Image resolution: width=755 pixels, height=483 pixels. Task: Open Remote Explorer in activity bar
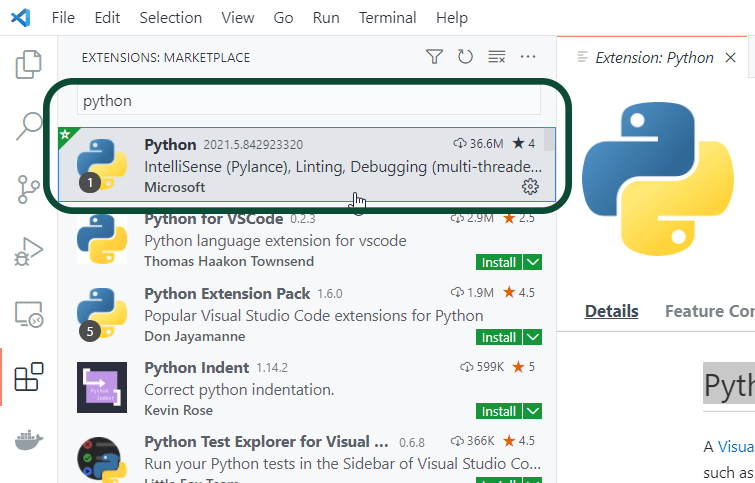tap(28, 314)
